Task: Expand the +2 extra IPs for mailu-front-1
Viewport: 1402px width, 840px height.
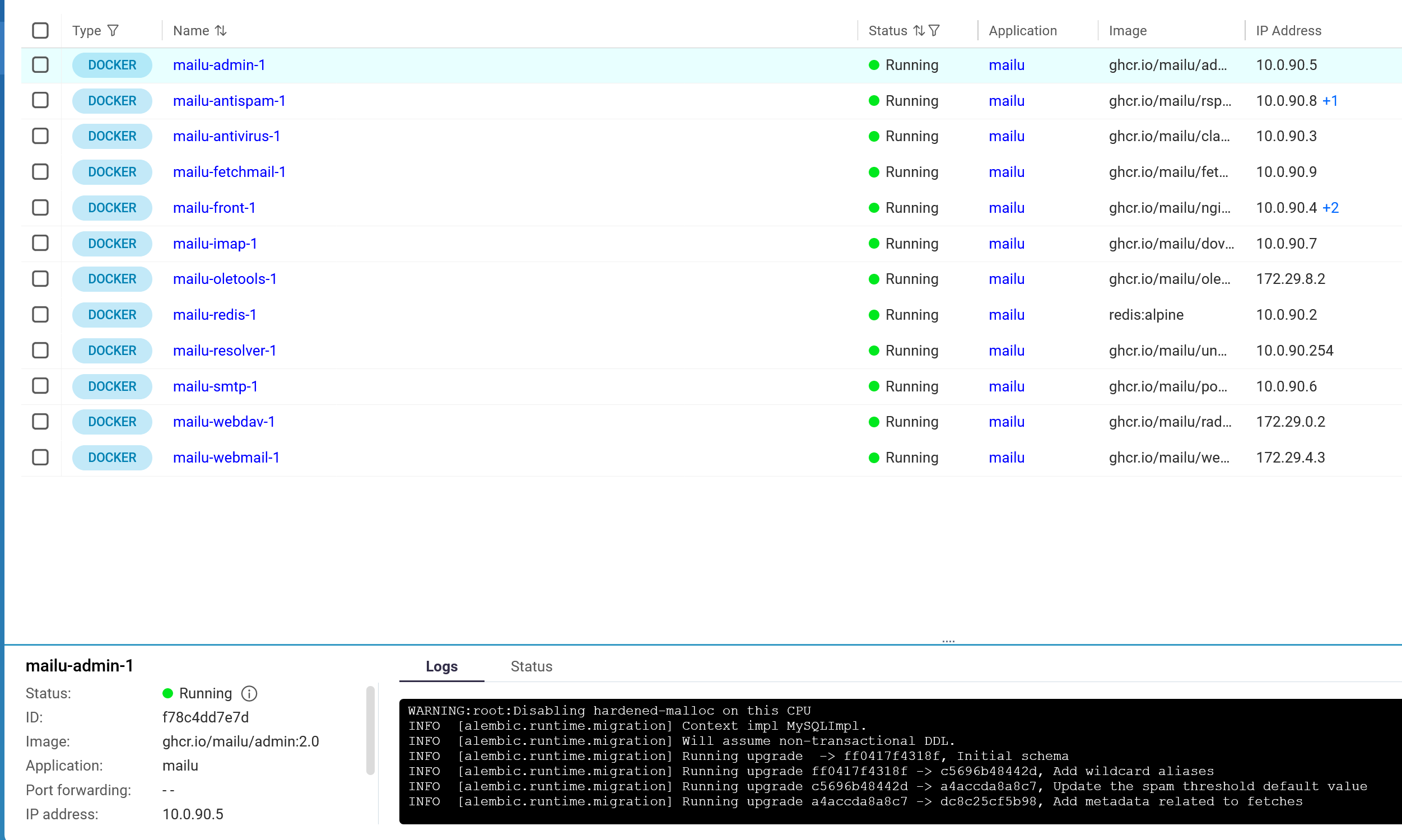Action: [x=1330, y=208]
